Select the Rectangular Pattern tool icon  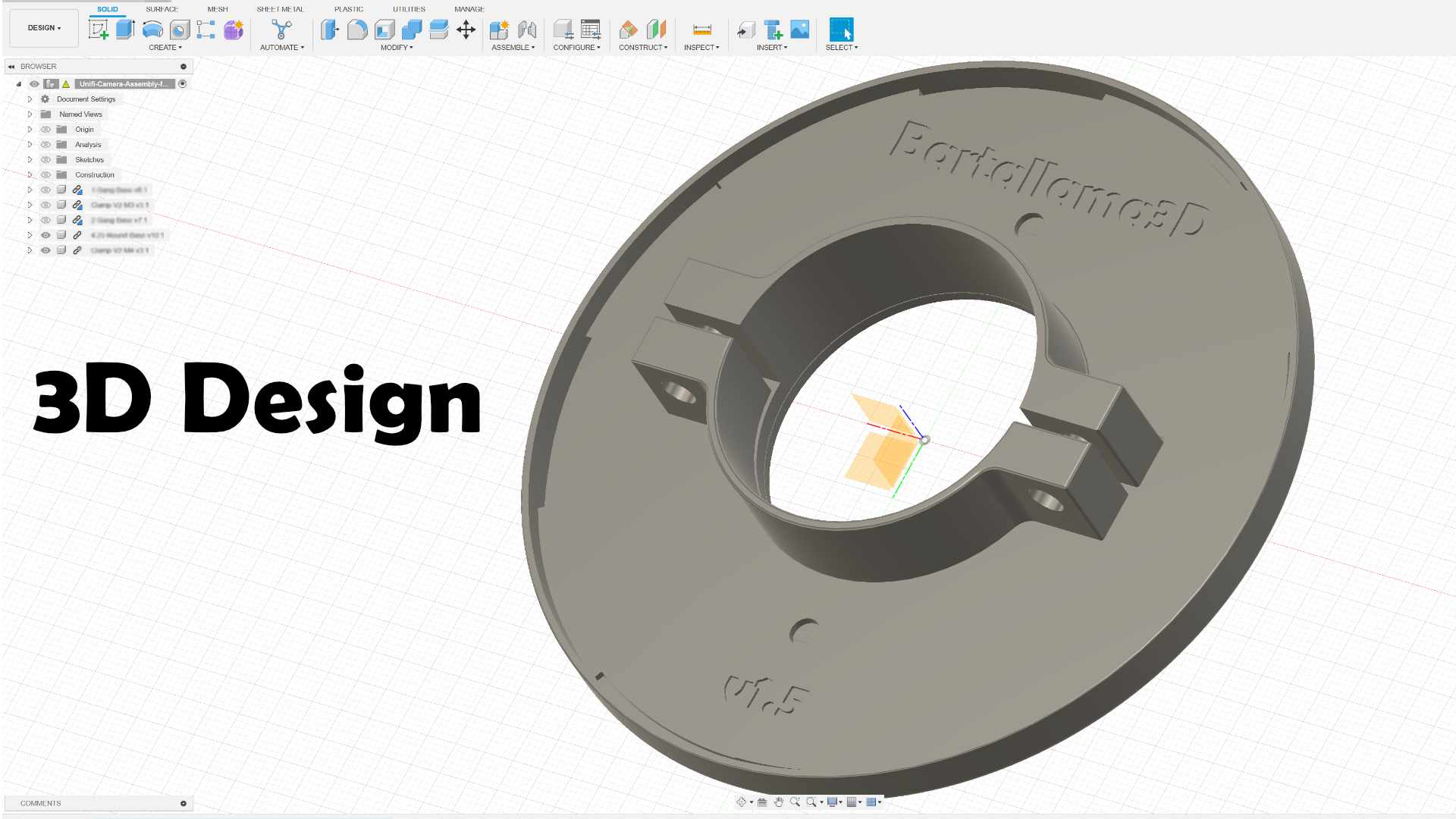coord(206,30)
